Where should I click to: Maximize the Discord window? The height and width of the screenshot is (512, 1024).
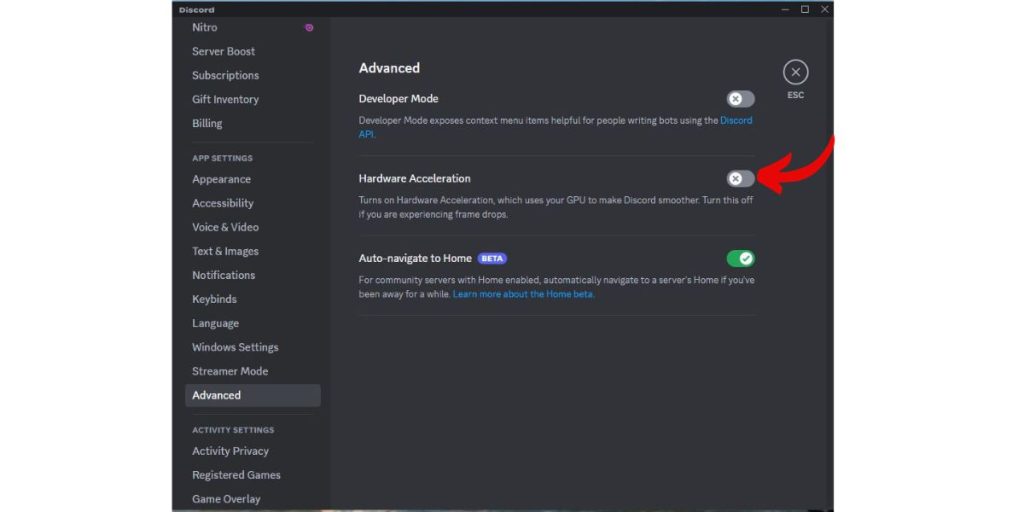(x=805, y=9)
